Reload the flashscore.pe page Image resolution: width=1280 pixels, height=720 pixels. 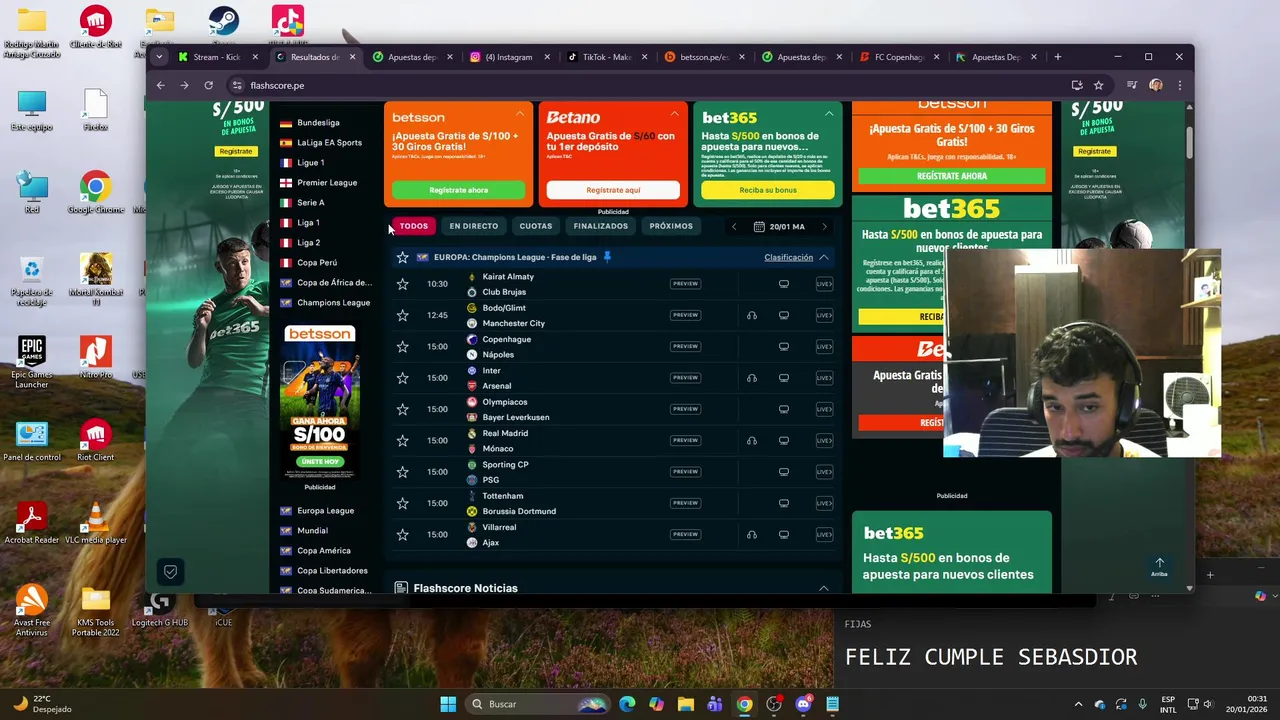pos(208,85)
